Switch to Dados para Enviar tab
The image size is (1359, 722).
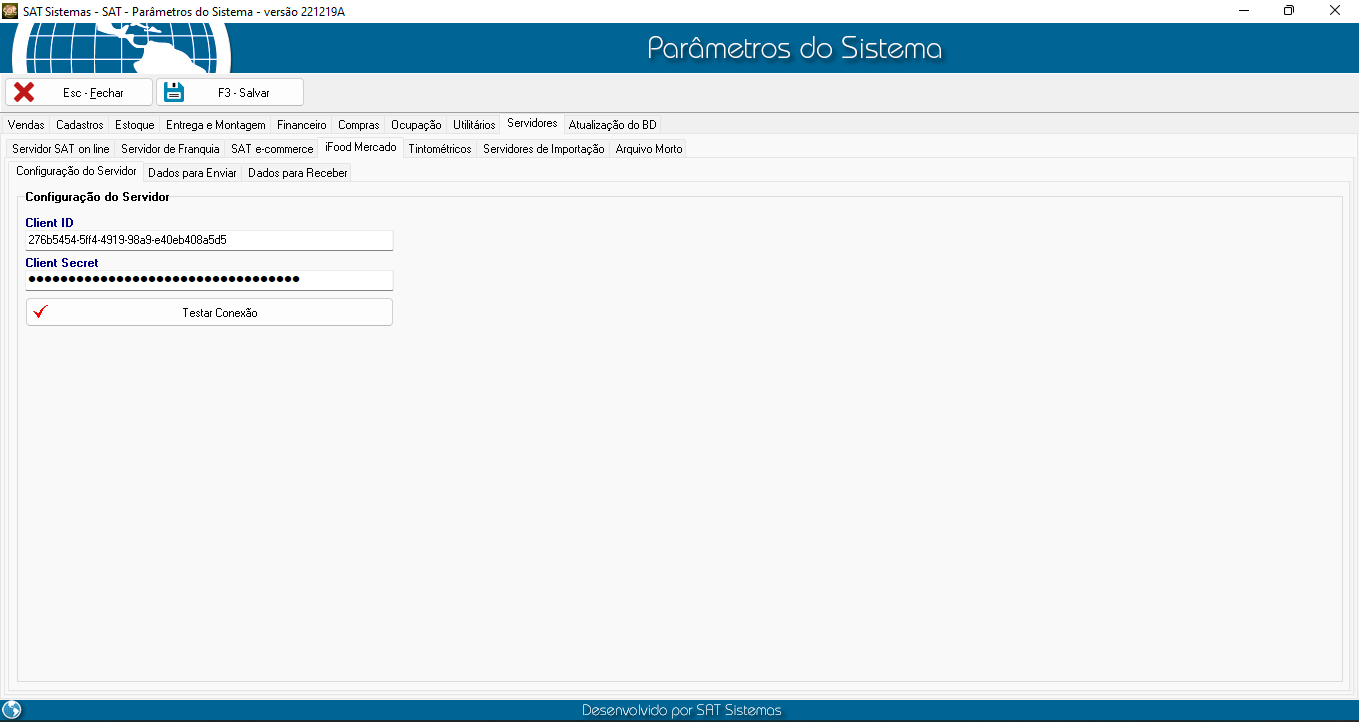click(x=192, y=173)
